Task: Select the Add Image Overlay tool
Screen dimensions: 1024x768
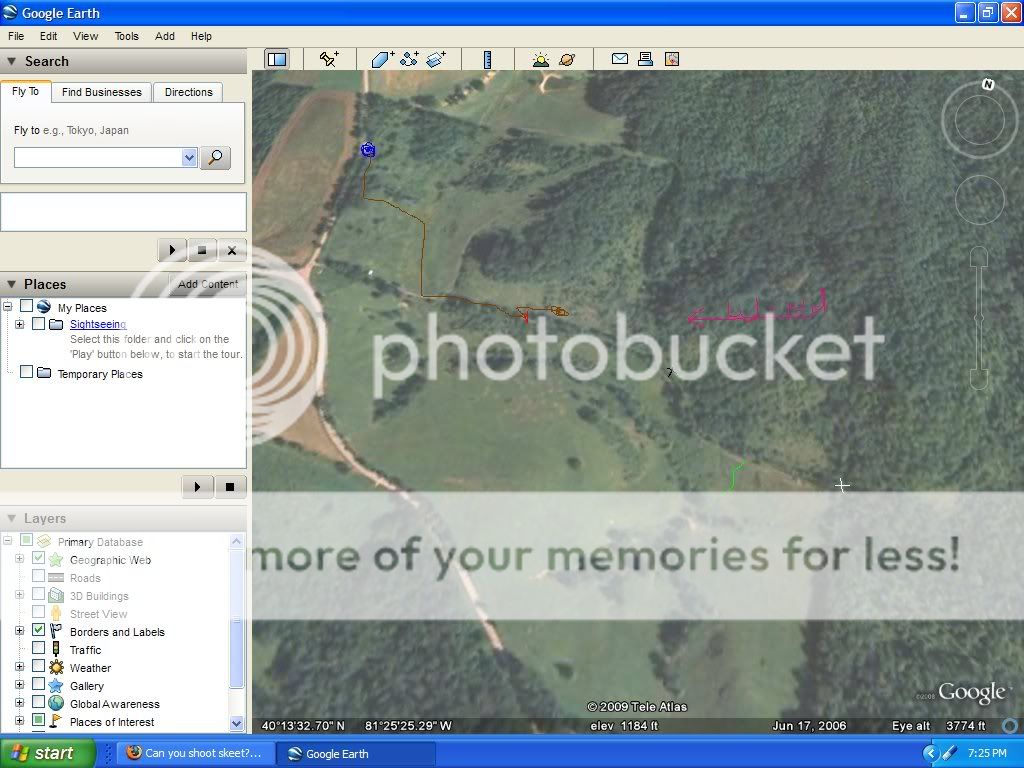Action: [x=436, y=59]
